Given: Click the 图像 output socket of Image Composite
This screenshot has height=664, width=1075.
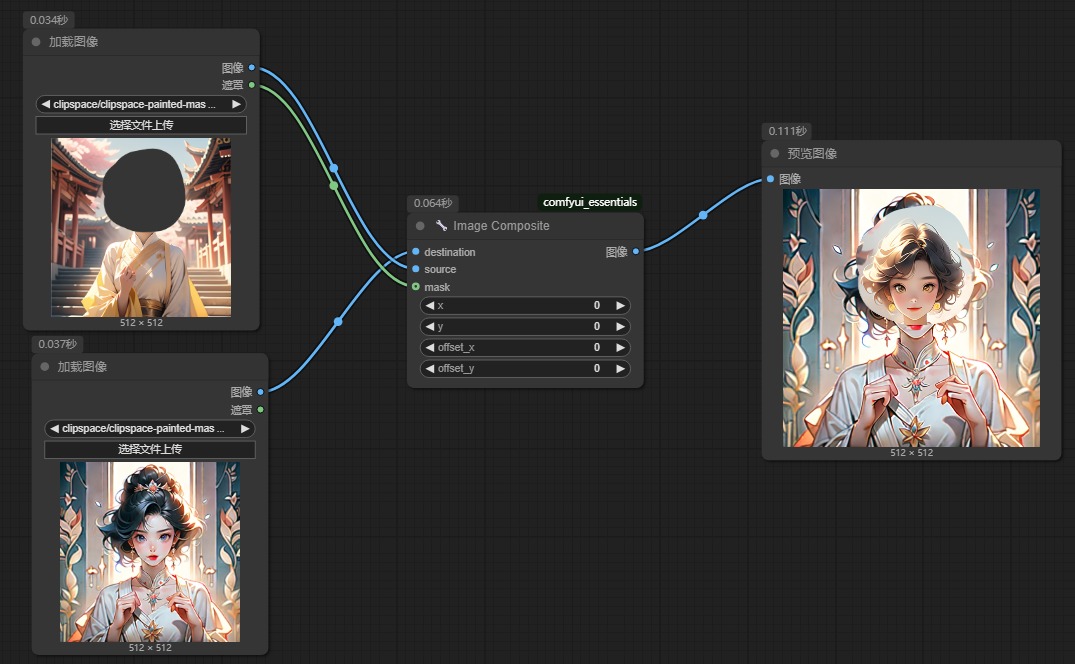Looking at the screenshot, I should [636, 252].
